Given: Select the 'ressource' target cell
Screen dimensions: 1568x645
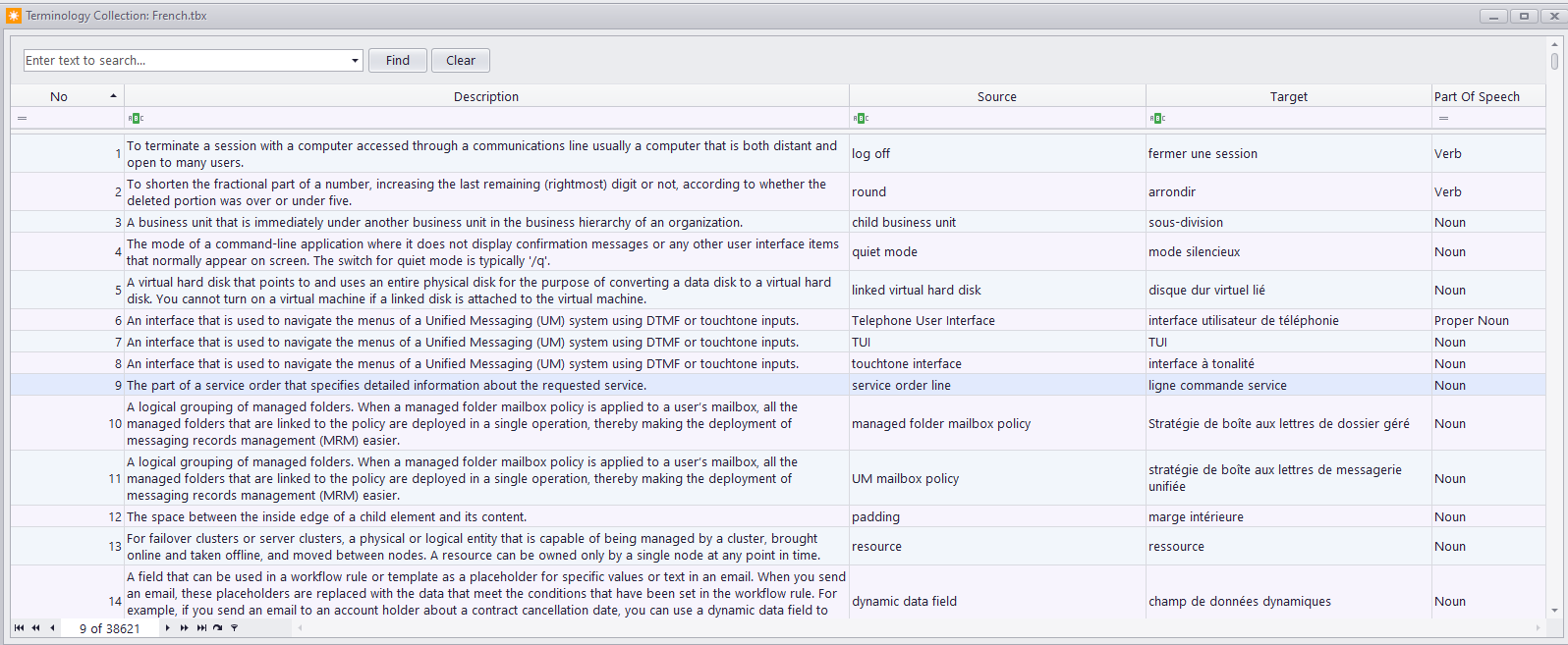Looking at the screenshot, I should click(x=1289, y=547).
